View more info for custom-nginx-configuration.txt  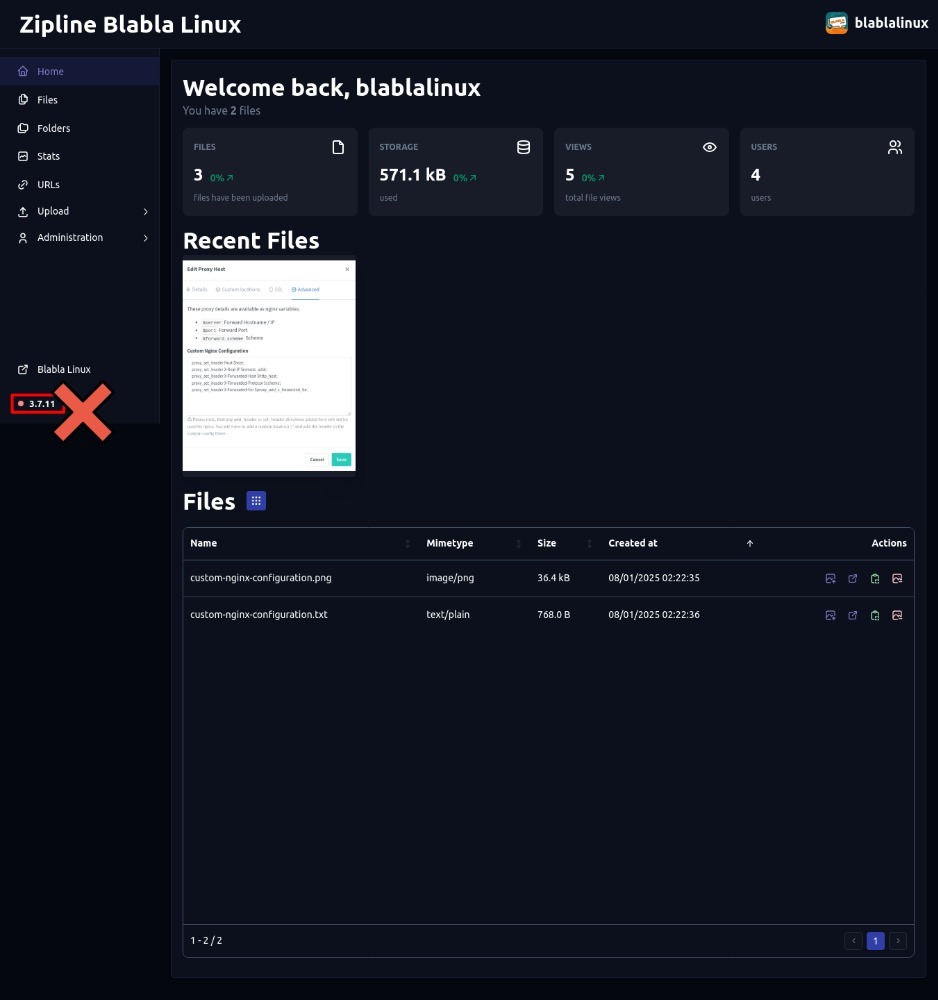click(830, 615)
